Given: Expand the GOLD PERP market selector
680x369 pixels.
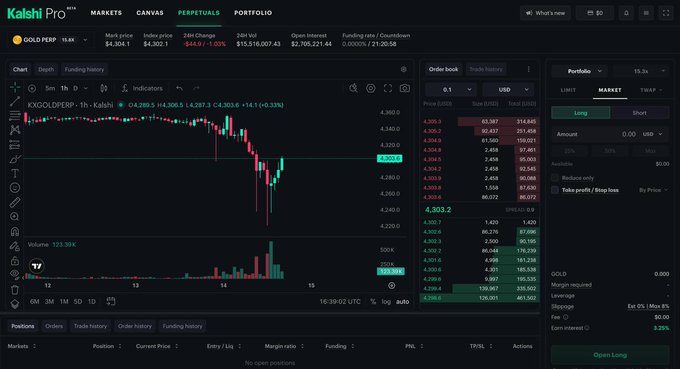Looking at the screenshot, I should pos(85,40).
